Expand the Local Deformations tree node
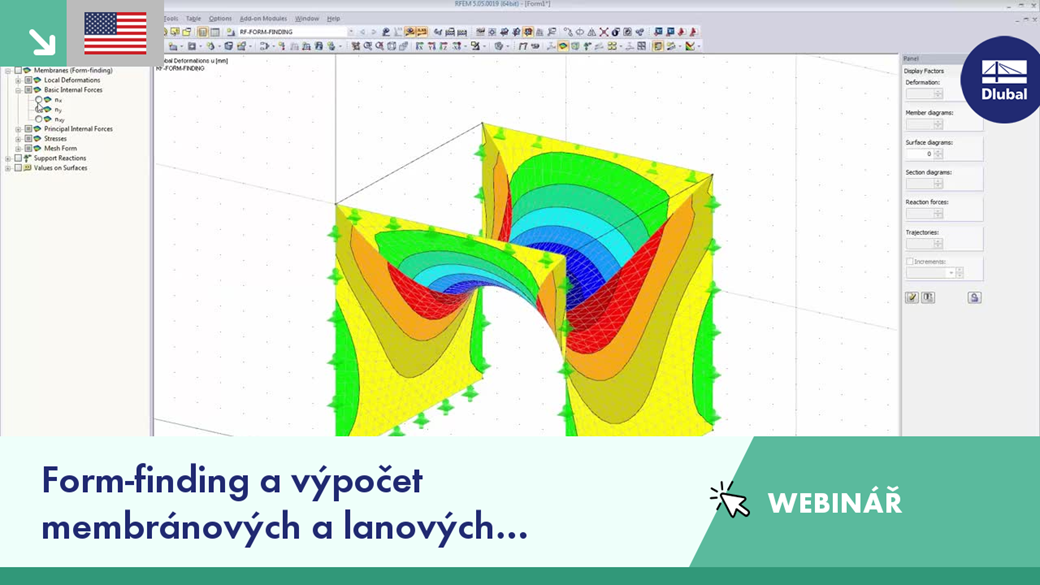Viewport: 1040px width, 585px height. point(19,80)
